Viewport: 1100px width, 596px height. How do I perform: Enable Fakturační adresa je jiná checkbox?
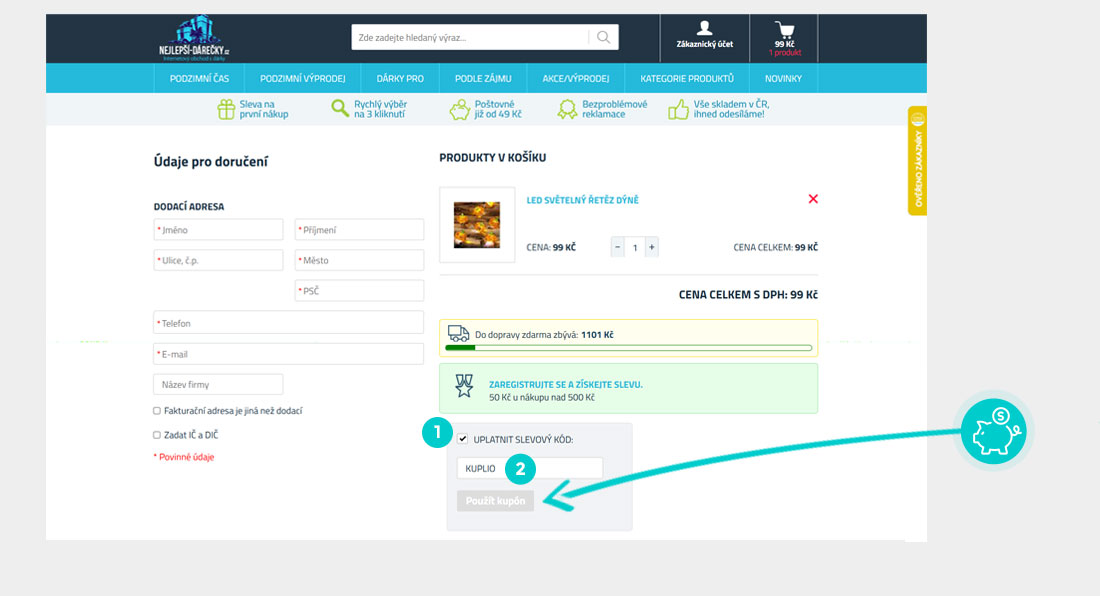[157, 411]
